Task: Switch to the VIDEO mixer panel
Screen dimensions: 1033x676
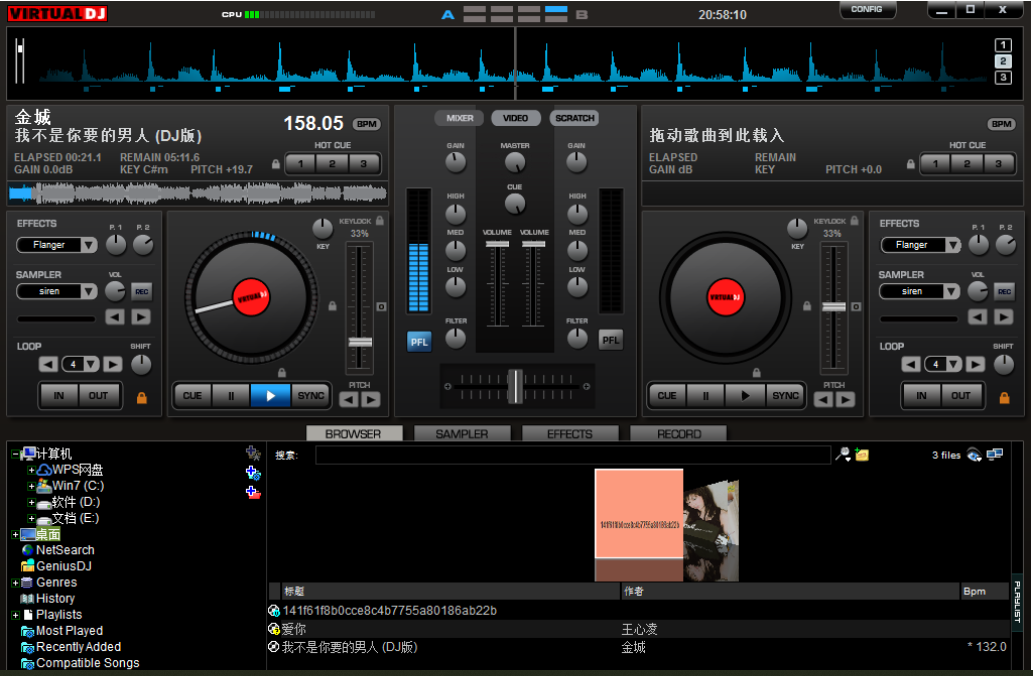Action: [515, 118]
